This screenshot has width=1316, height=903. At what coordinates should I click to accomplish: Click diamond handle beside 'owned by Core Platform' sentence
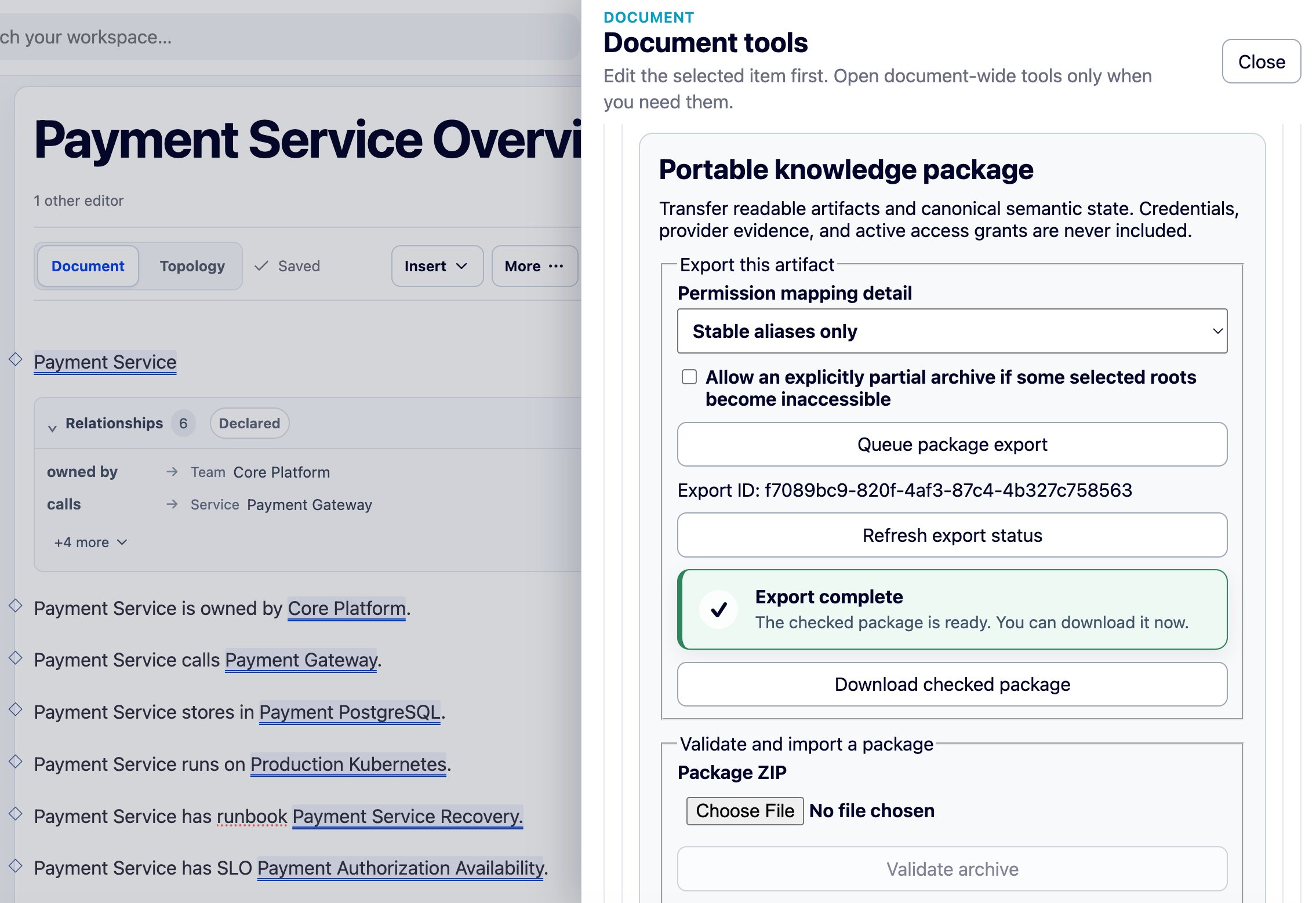click(16, 606)
